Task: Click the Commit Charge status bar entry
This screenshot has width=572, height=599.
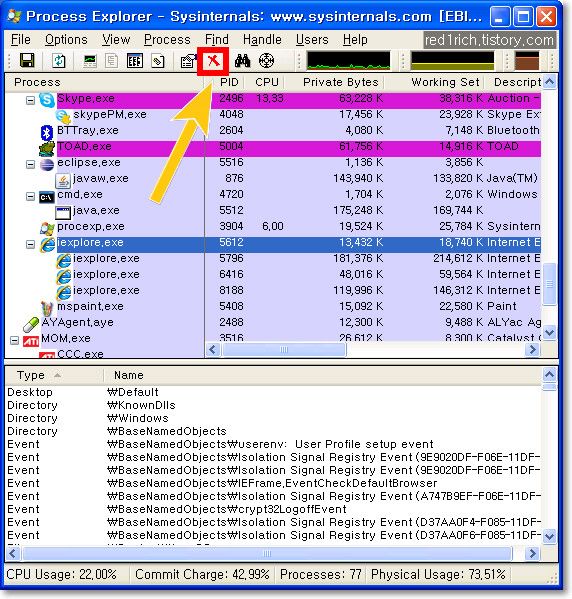Action: coord(202,574)
